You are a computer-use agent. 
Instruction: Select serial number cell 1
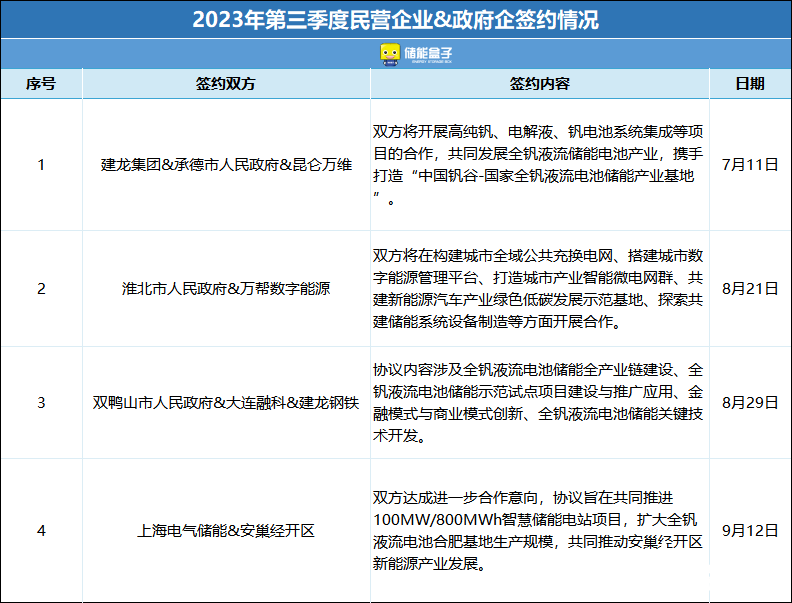[x=41, y=165]
